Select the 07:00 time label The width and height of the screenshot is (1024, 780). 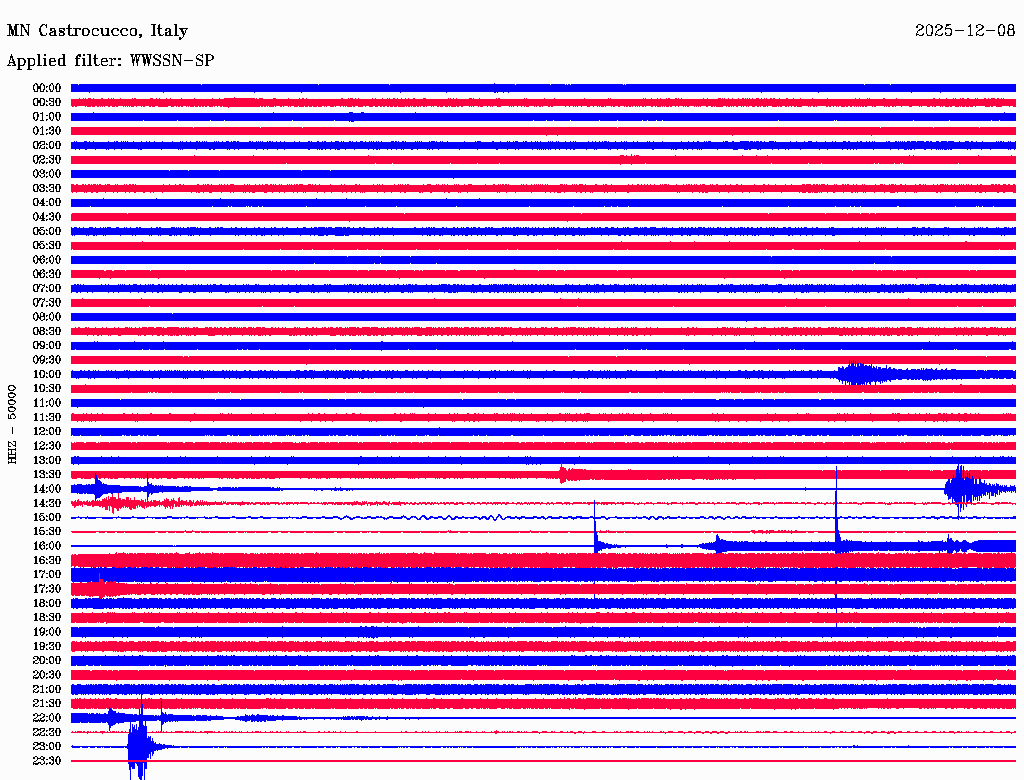pyautogui.click(x=47, y=288)
